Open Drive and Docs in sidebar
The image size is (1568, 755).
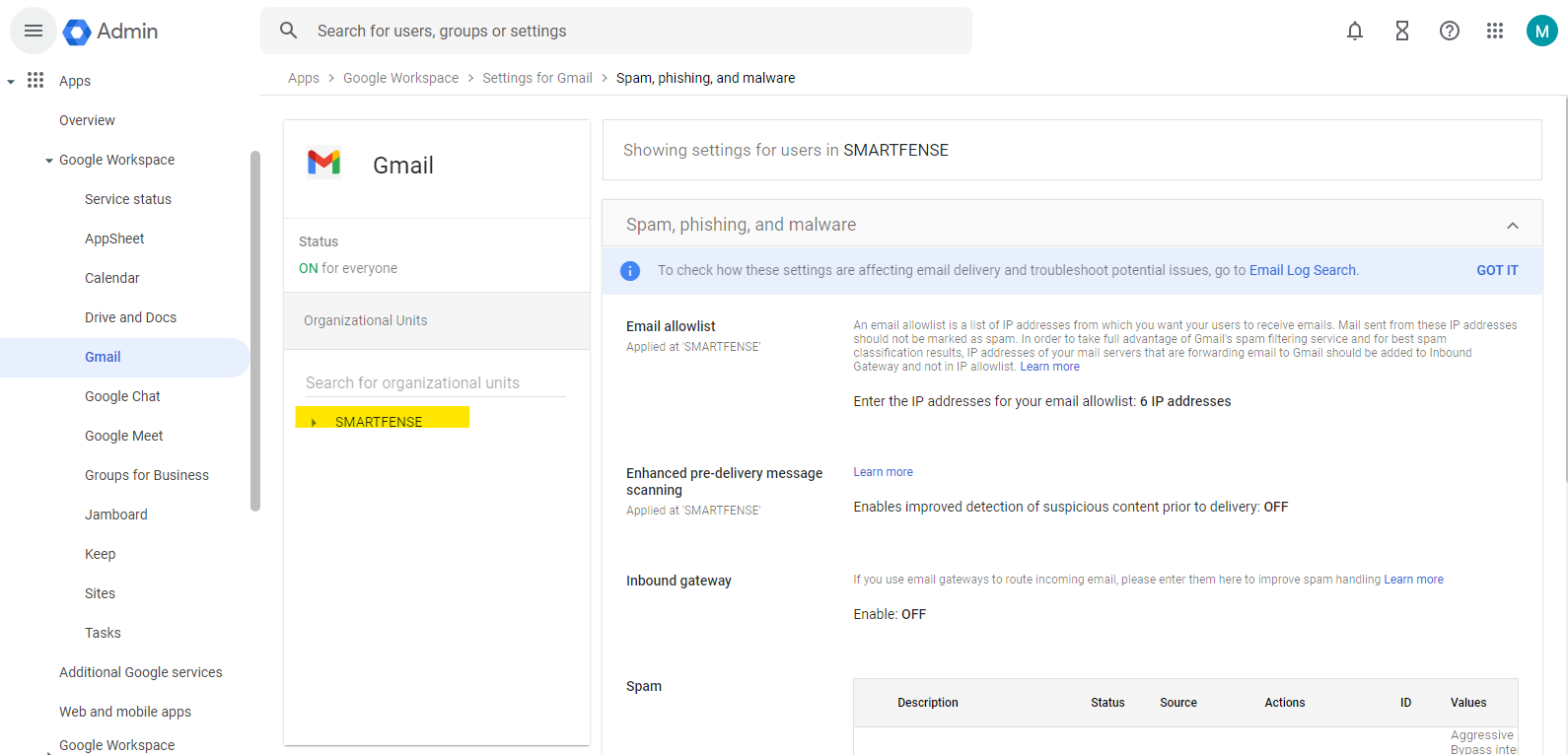tap(130, 317)
